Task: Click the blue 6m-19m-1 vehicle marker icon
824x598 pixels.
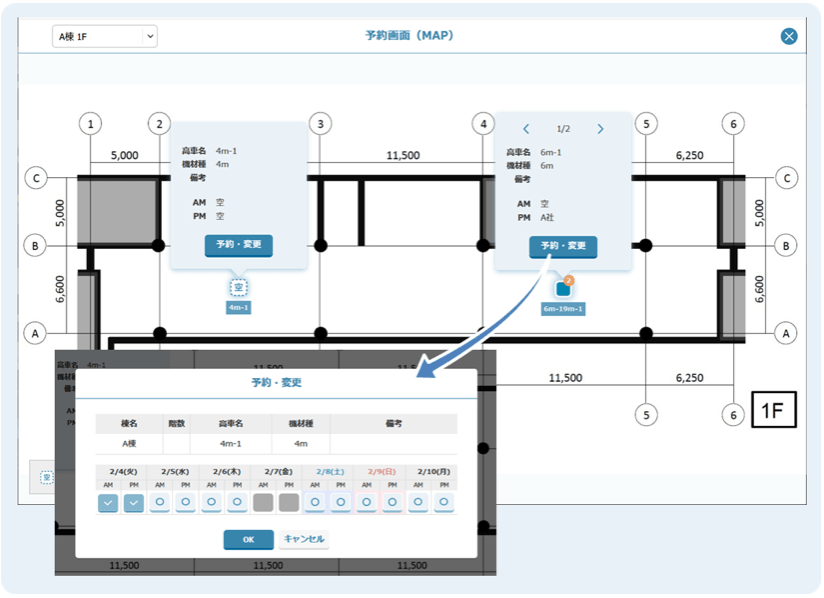Action: pos(563,289)
